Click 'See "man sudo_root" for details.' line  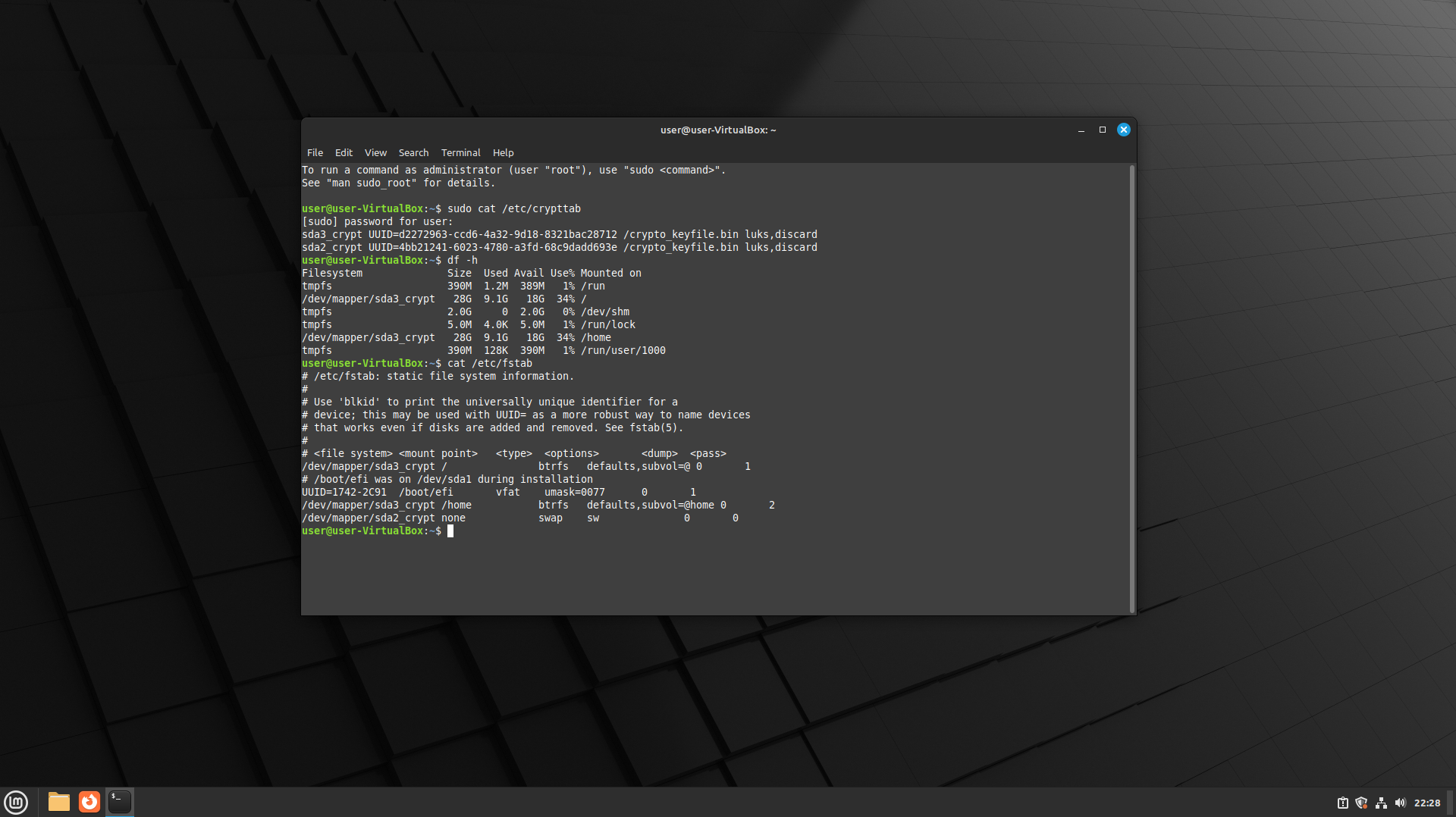click(x=398, y=183)
